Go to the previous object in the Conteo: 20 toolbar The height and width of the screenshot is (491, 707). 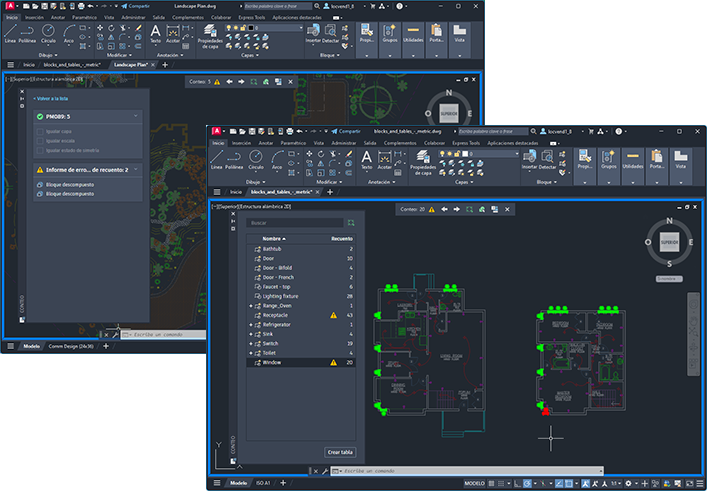[445, 209]
